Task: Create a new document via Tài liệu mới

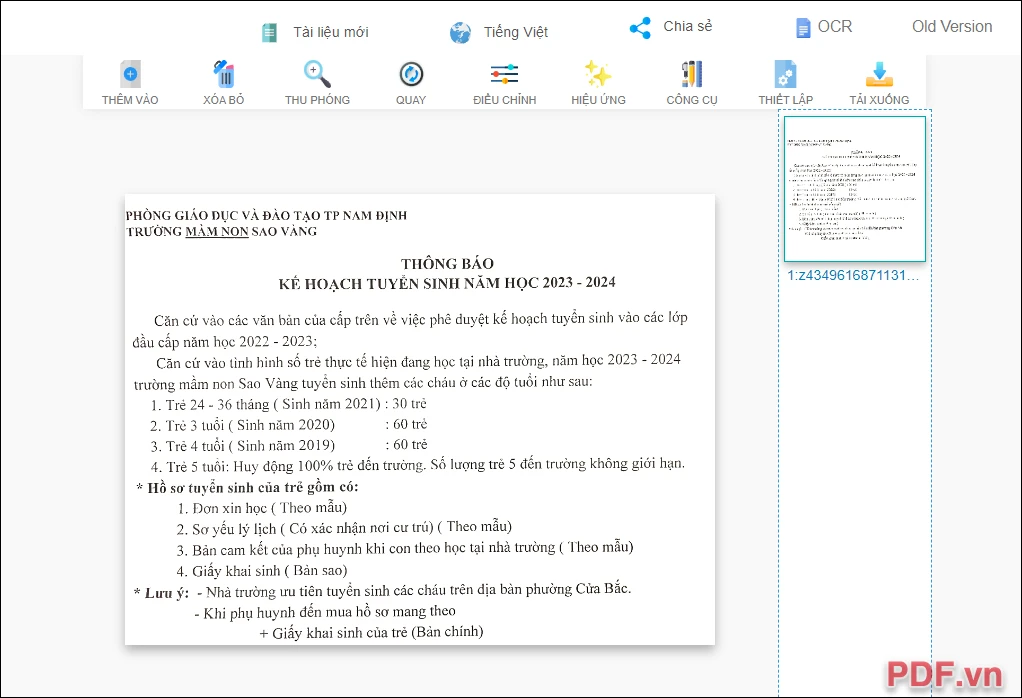Action: coord(330,32)
